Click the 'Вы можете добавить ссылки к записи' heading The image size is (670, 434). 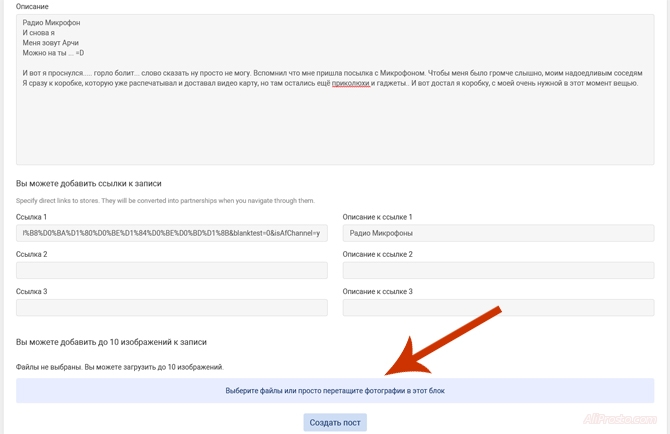[88, 184]
